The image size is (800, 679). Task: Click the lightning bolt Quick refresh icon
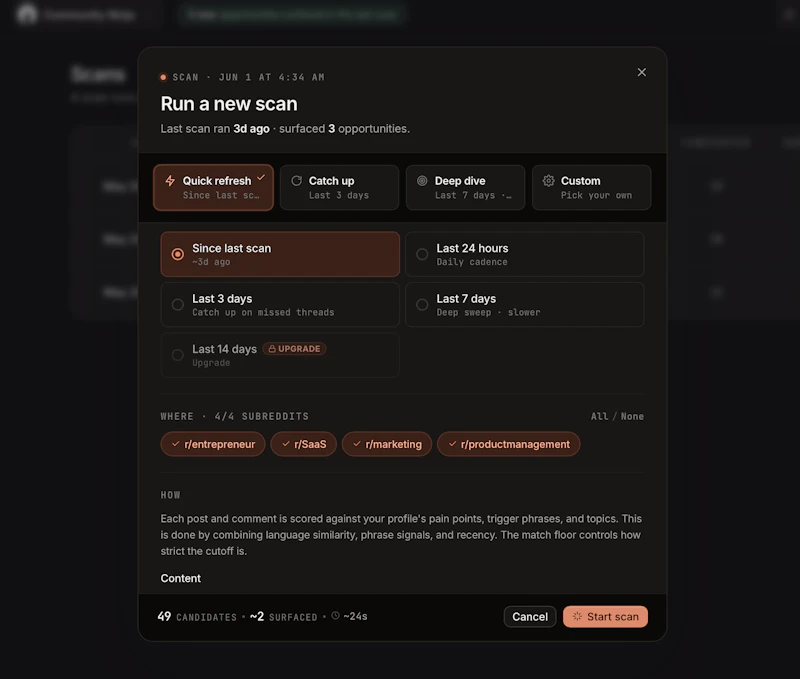(x=170, y=181)
